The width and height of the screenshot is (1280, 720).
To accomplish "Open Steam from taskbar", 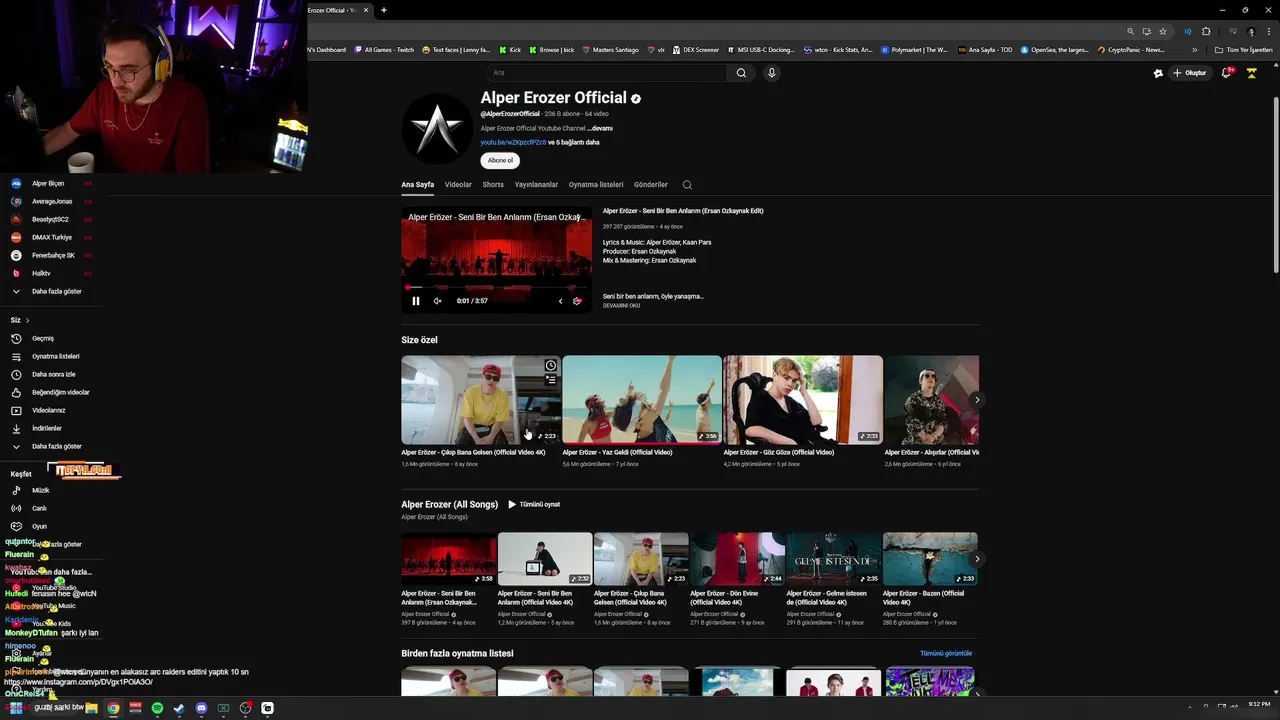I will 179,708.
